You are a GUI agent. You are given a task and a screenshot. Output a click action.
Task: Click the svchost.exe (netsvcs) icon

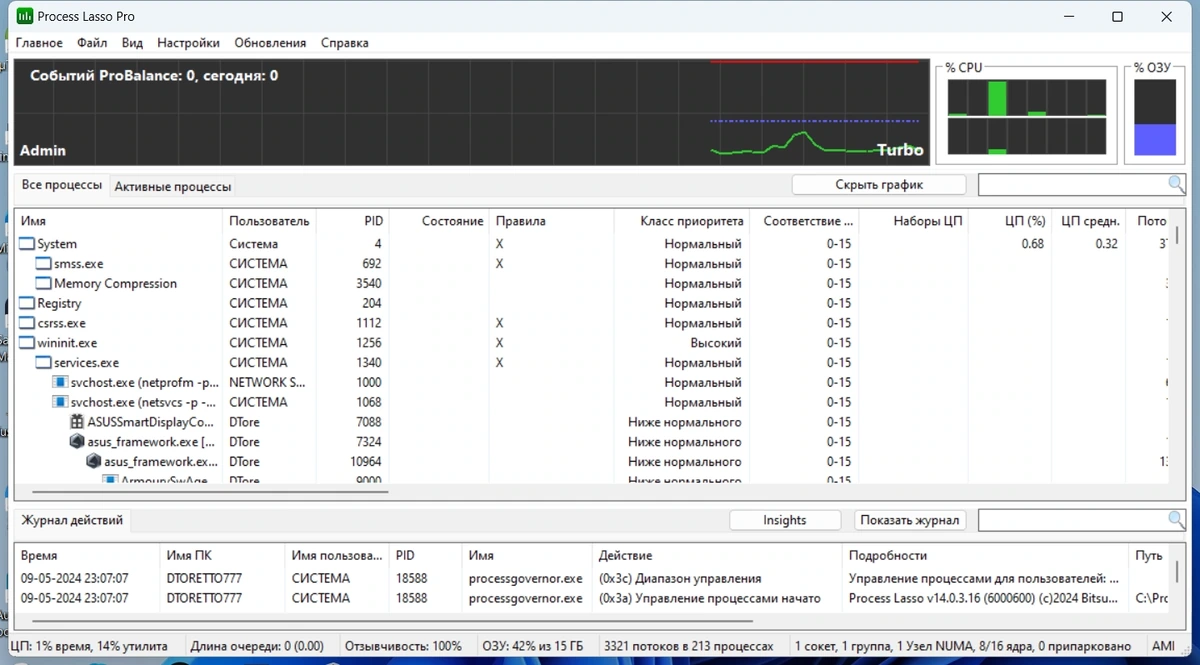(x=61, y=402)
